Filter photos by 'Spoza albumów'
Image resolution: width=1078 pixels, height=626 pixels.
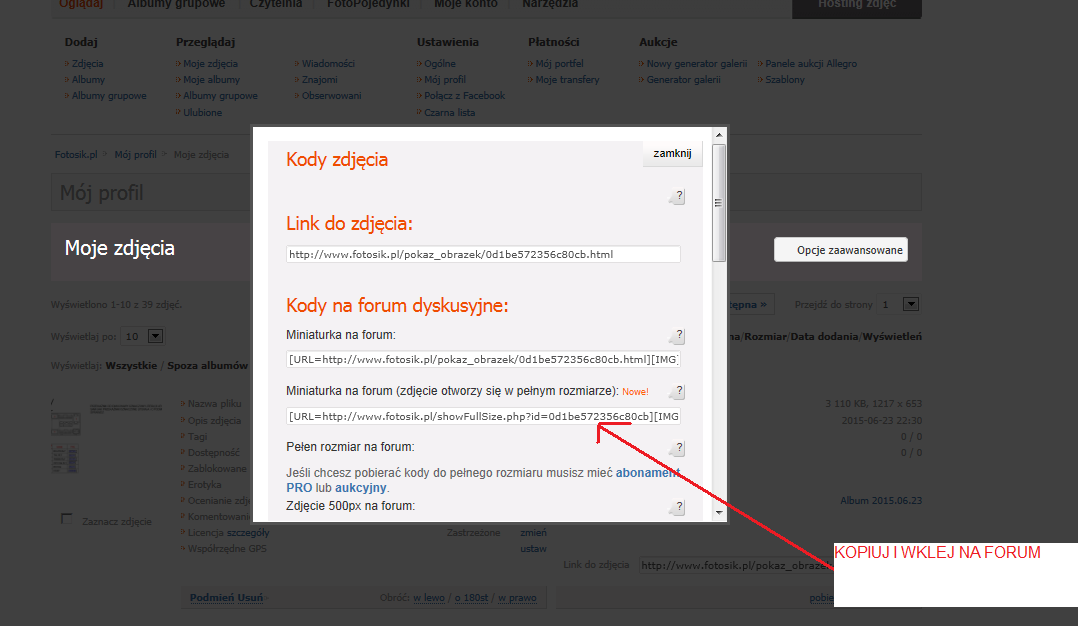click(208, 366)
